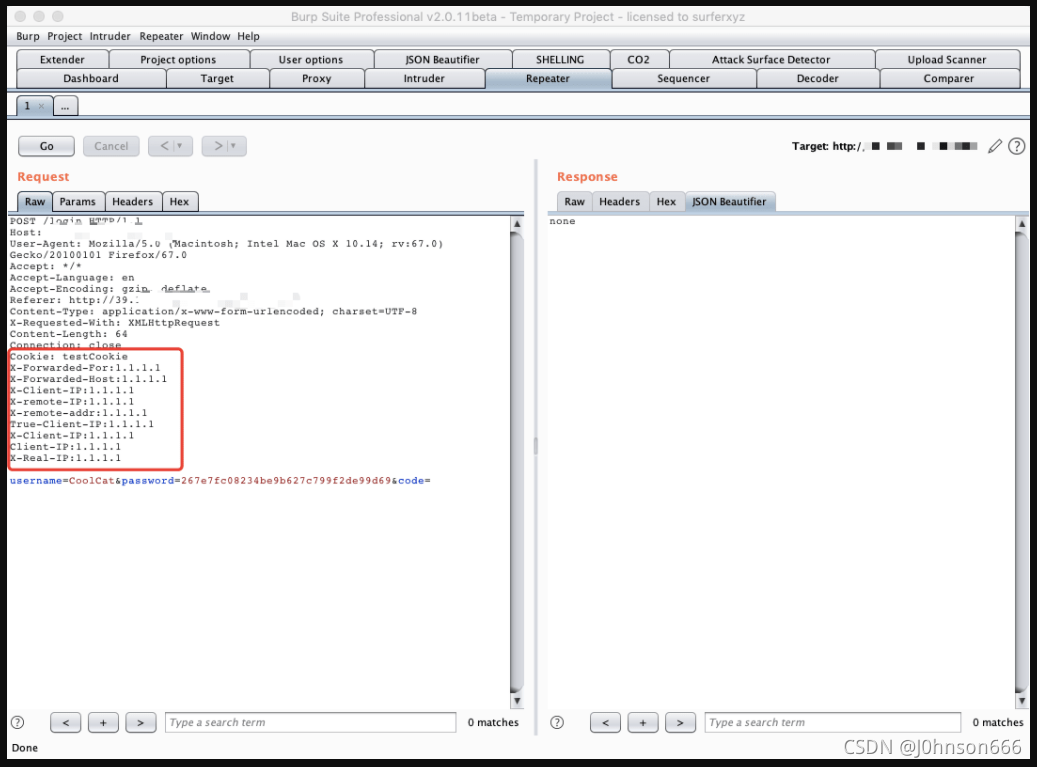Open help icon beside response search bar
This screenshot has height=767, width=1037.
(x=557, y=722)
